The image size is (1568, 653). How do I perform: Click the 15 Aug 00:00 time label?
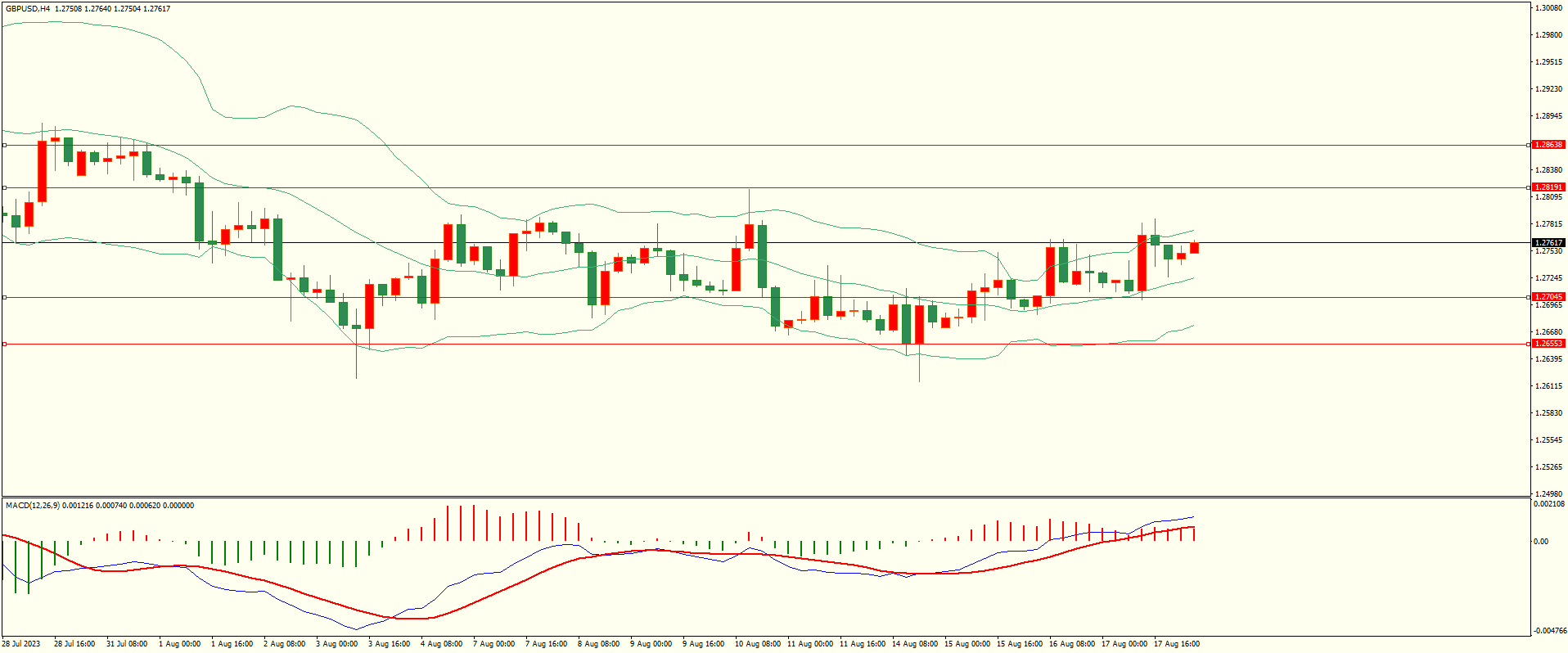967,644
